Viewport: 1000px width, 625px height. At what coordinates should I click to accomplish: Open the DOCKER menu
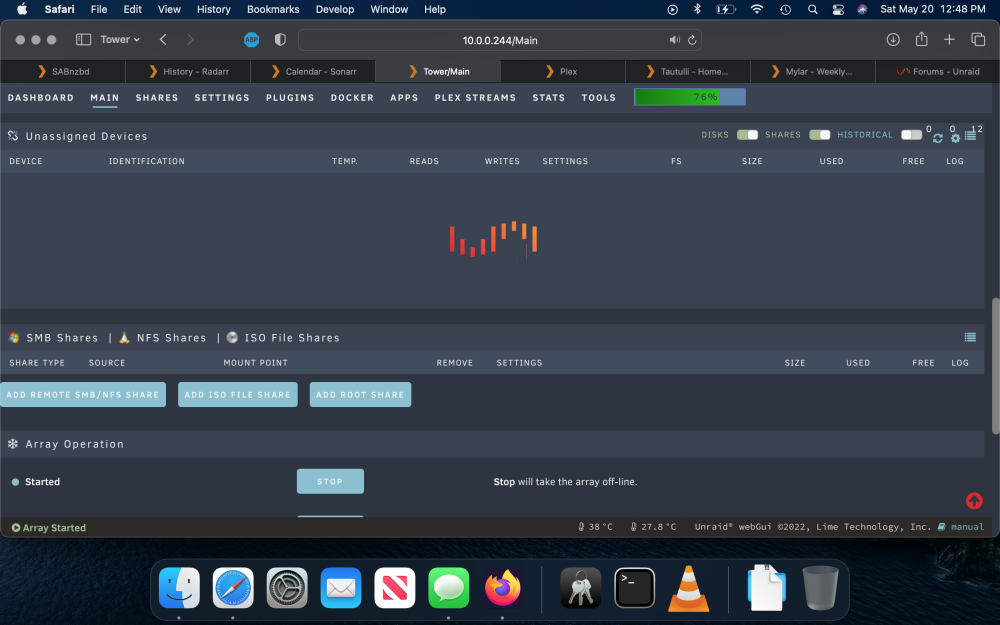(352, 98)
